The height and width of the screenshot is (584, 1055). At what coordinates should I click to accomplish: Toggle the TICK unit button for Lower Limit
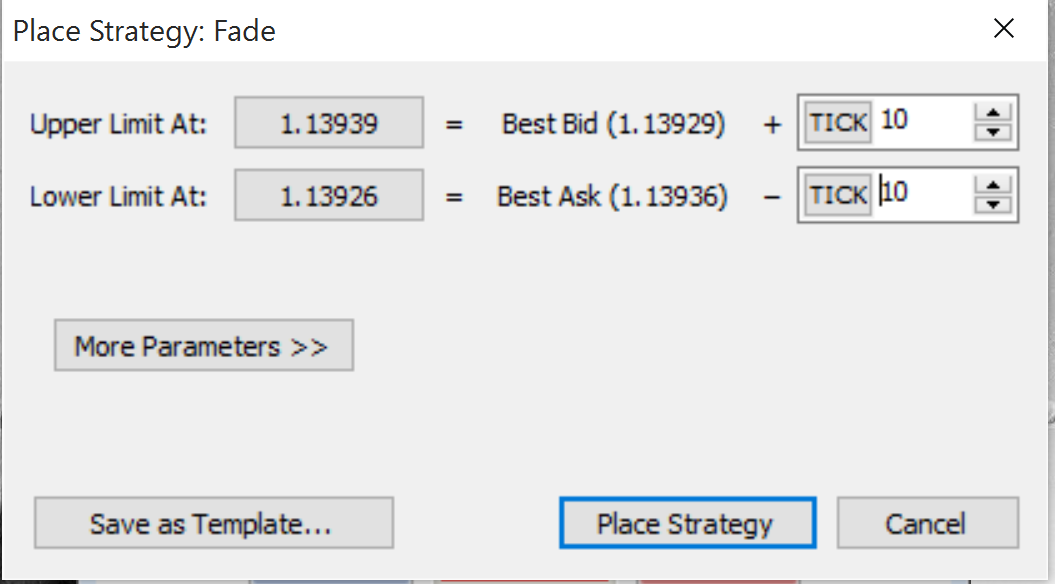[838, 195]
